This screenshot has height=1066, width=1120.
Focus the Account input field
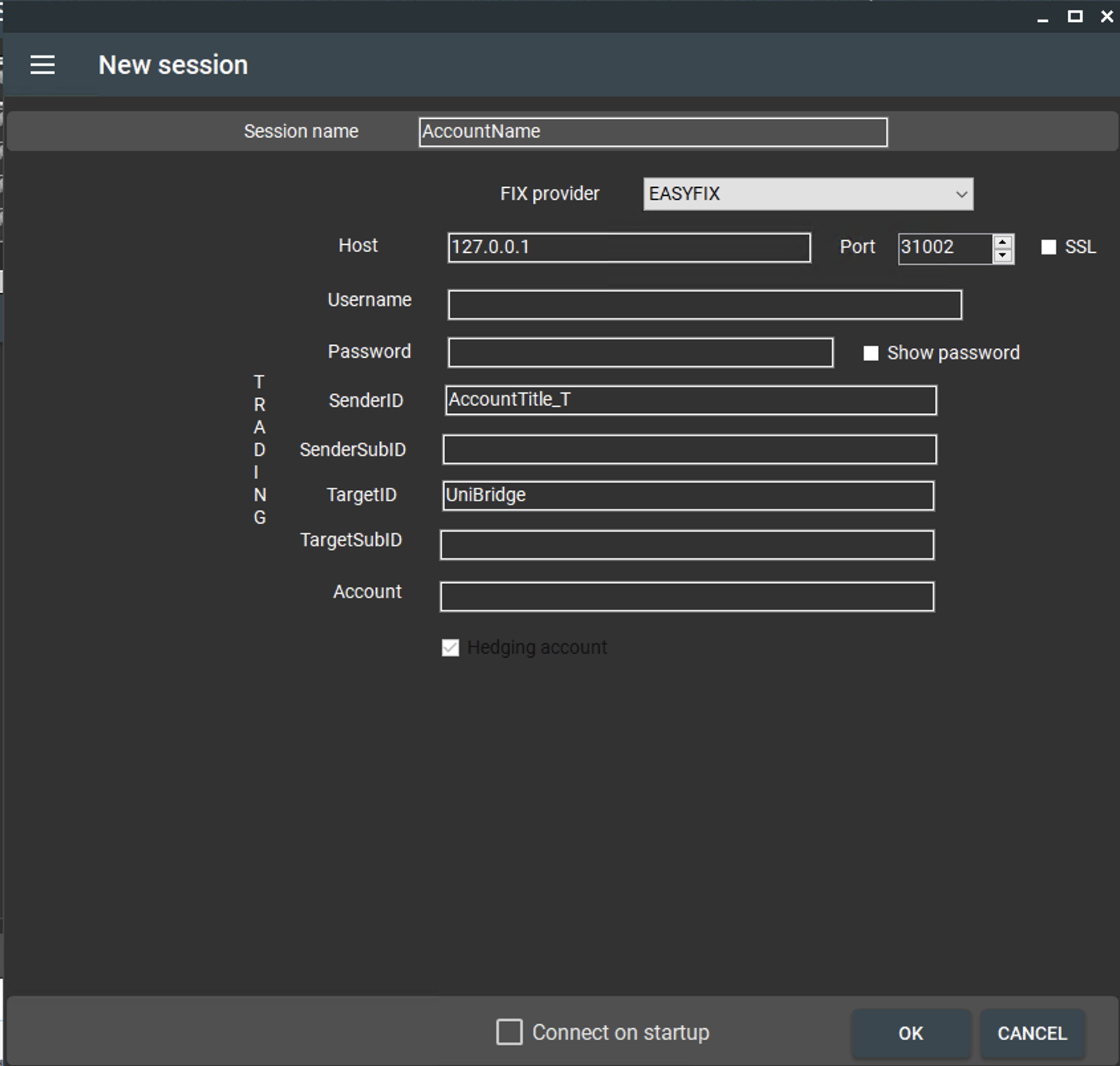point(687,597)
